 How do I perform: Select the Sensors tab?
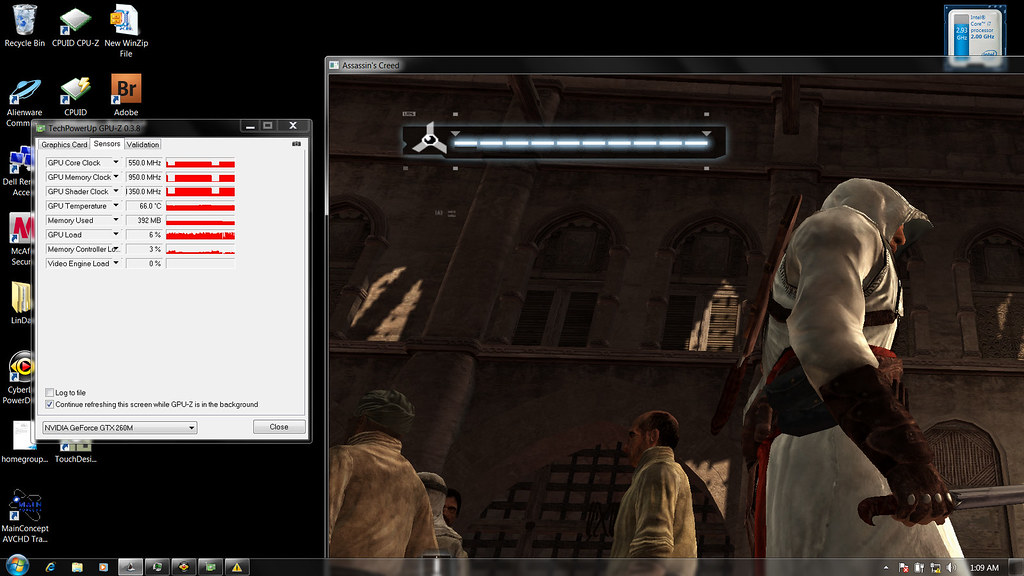pos(106,144)
